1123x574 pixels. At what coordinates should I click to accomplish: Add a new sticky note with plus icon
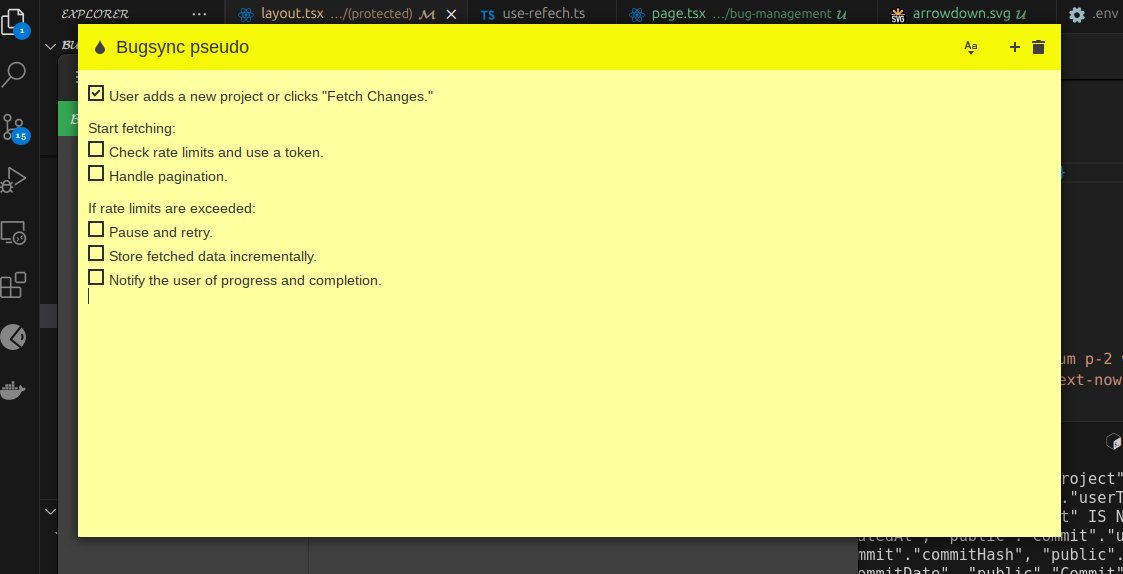point(1014,47)
